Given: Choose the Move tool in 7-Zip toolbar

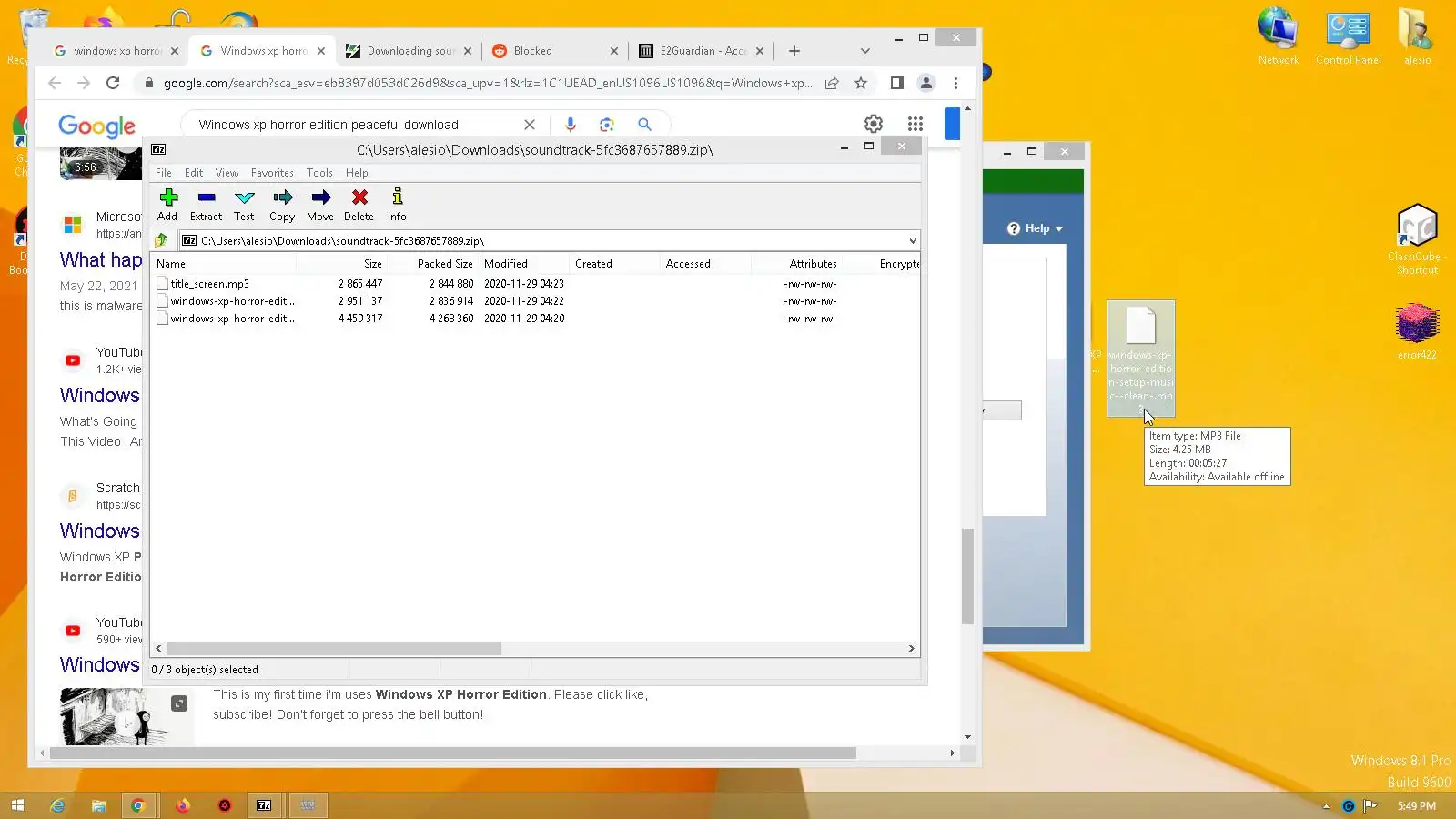Looking at the screenshot, I should 320,205.
